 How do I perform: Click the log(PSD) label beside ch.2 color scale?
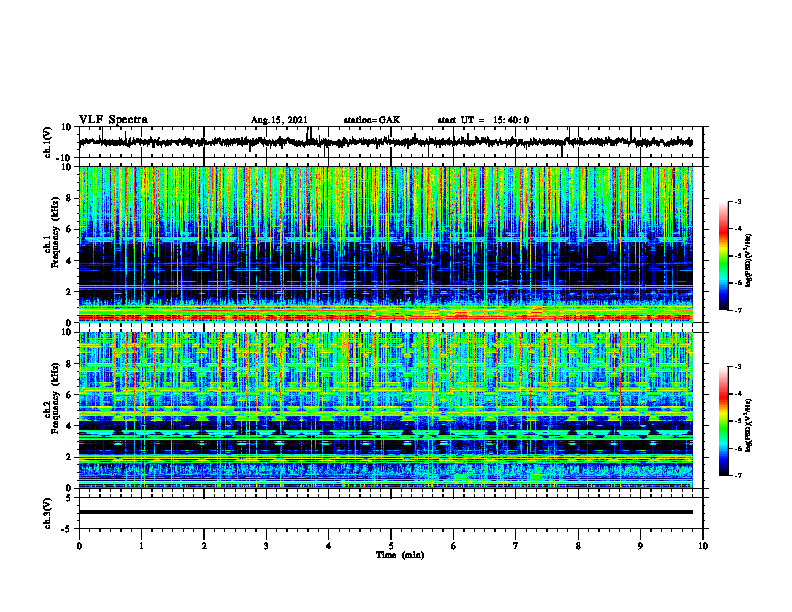coord(749,425)
